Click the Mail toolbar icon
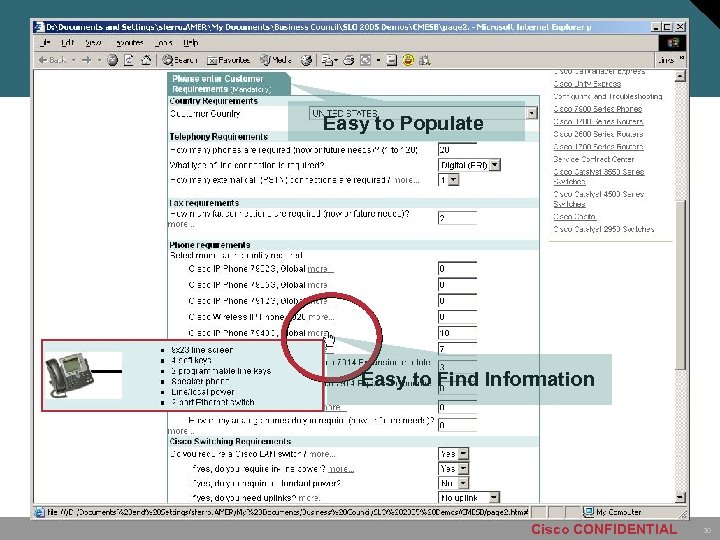 click(327, 60)
